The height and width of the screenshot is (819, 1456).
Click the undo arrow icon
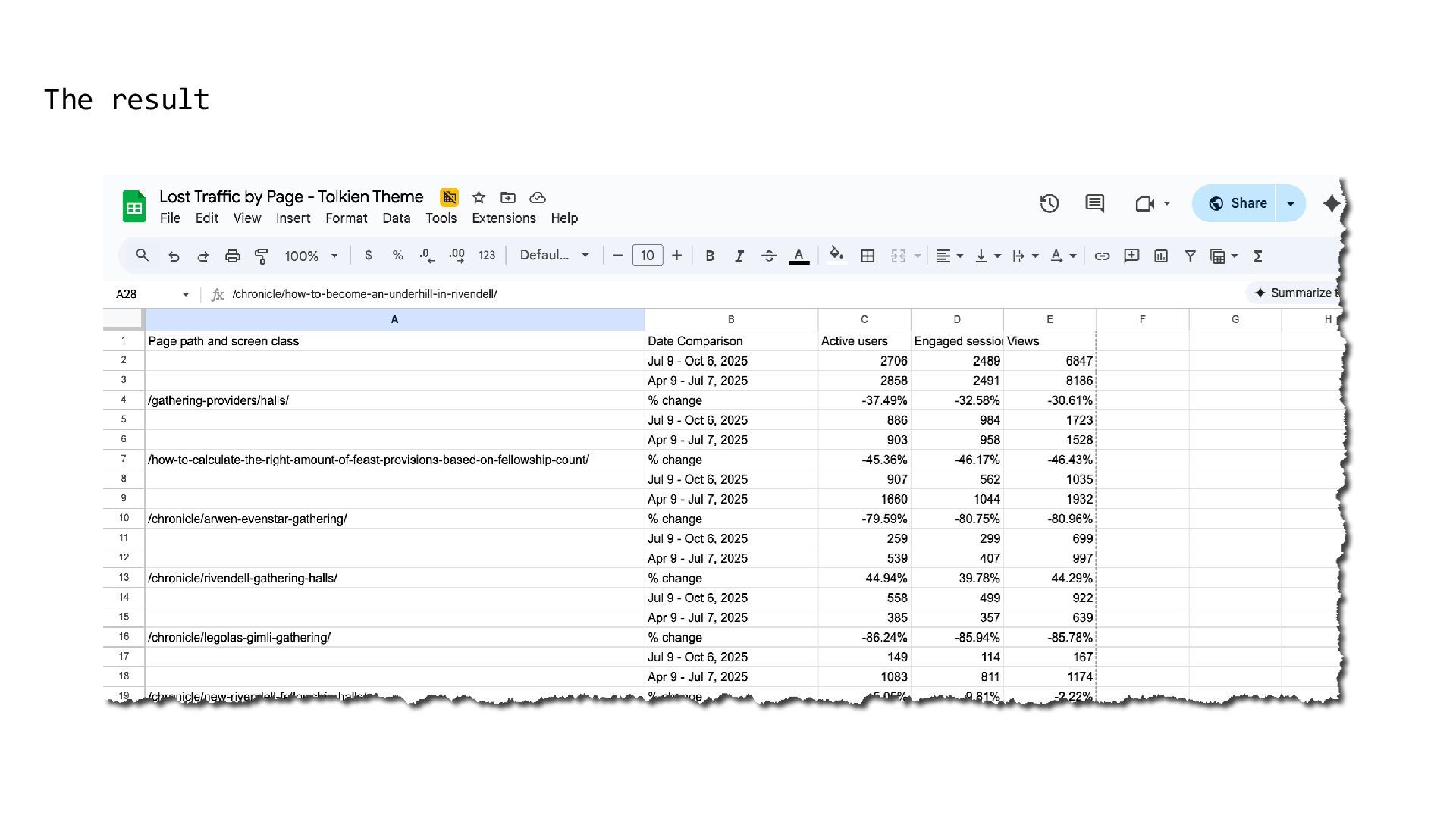click(174, 256)
